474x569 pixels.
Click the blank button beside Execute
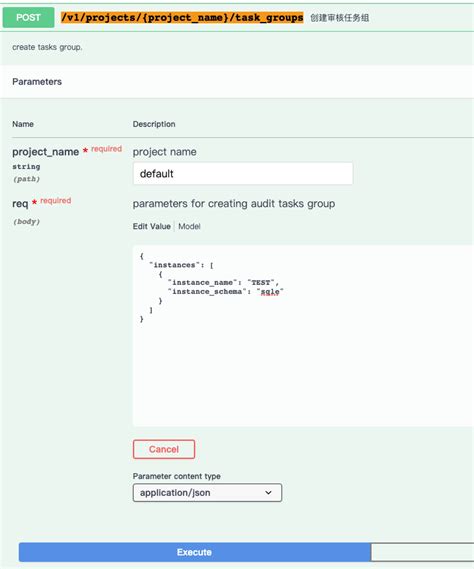pyautogui.click(x=422, y=552)
